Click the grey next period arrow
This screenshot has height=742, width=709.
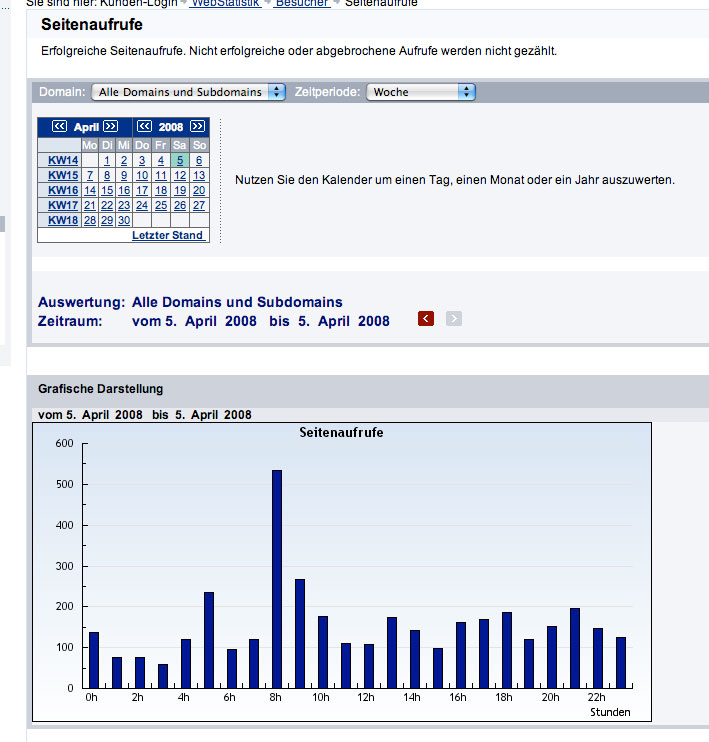coord(454,319)
